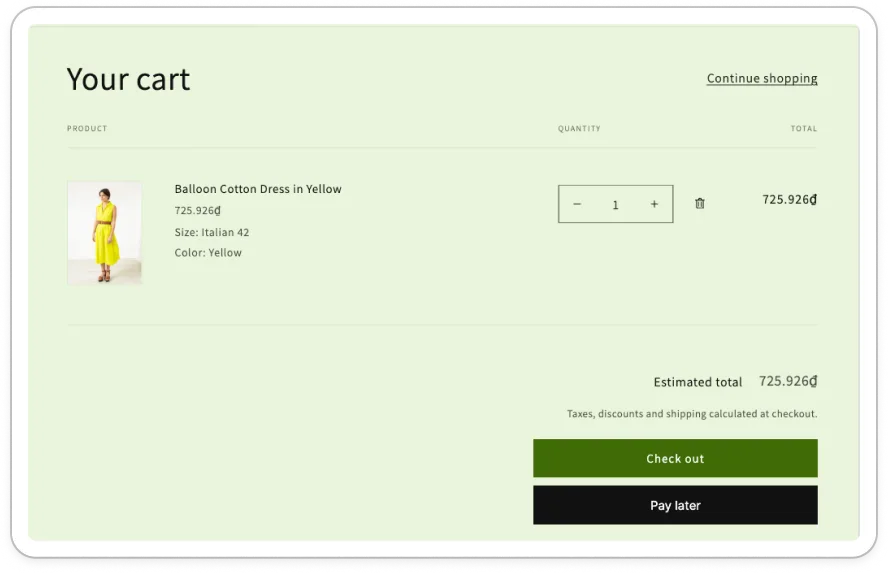The image size is (888, 573).
Task: Click the 'Your cart' heading
Action: [128, 79]
